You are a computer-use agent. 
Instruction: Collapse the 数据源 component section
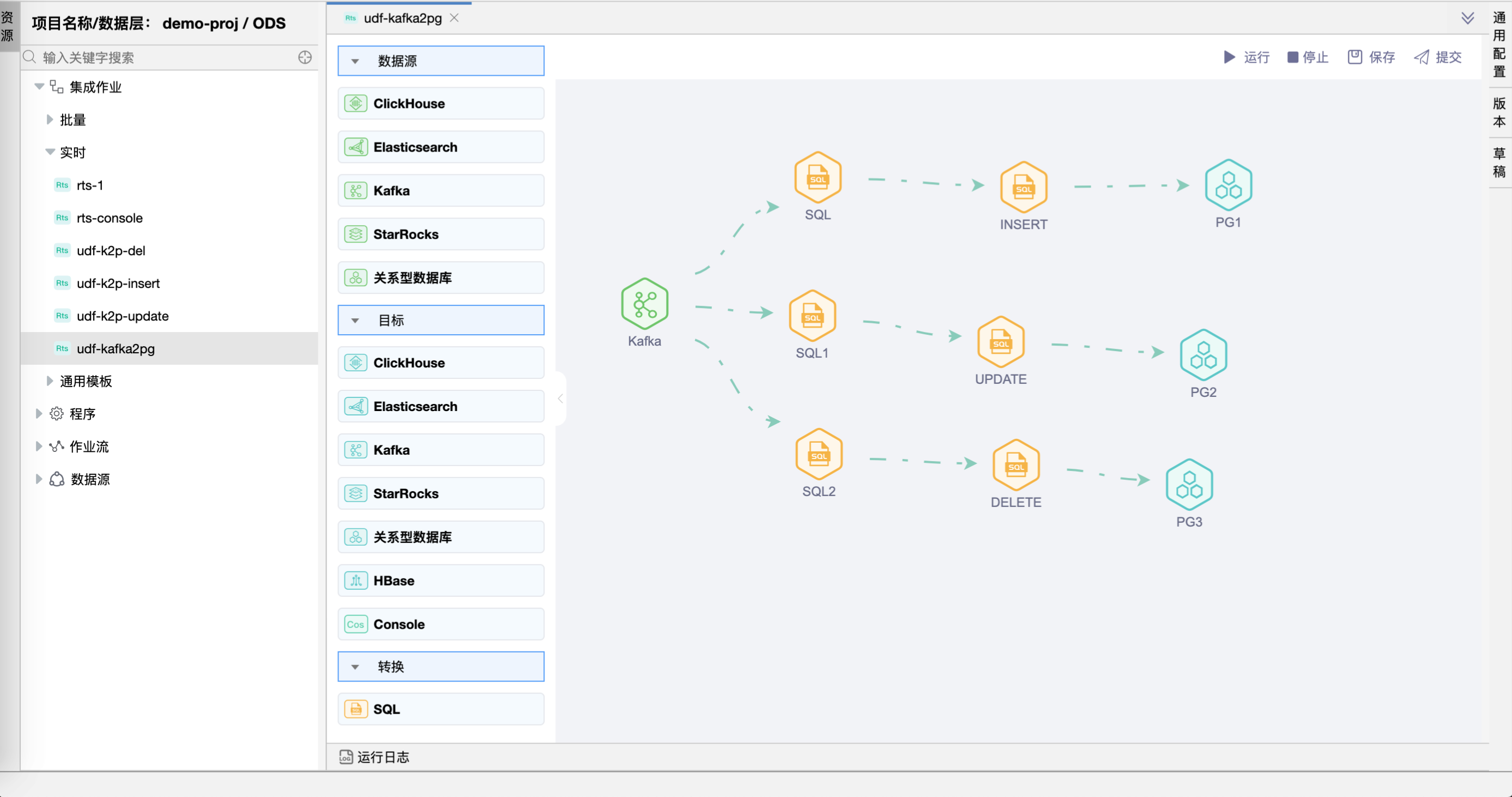pos(355,61)
